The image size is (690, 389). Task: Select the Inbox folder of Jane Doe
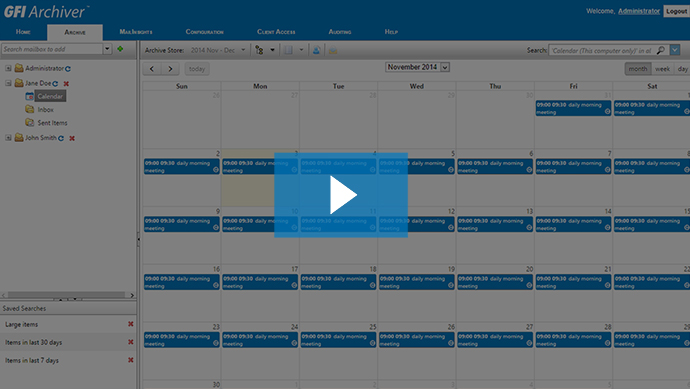45,110
